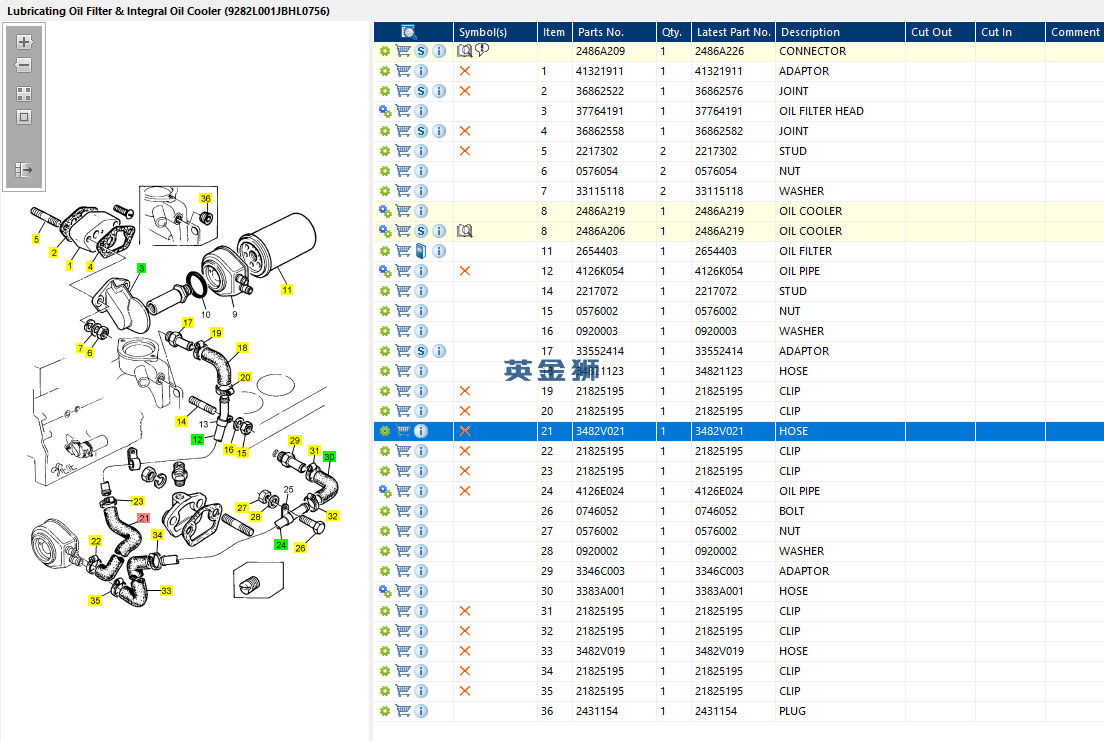This screenshot has width=1104, height=741.
Task: Open the book-magnifier symbol for 2486A209
Action: pyautogui.click(x=465, y=51)
